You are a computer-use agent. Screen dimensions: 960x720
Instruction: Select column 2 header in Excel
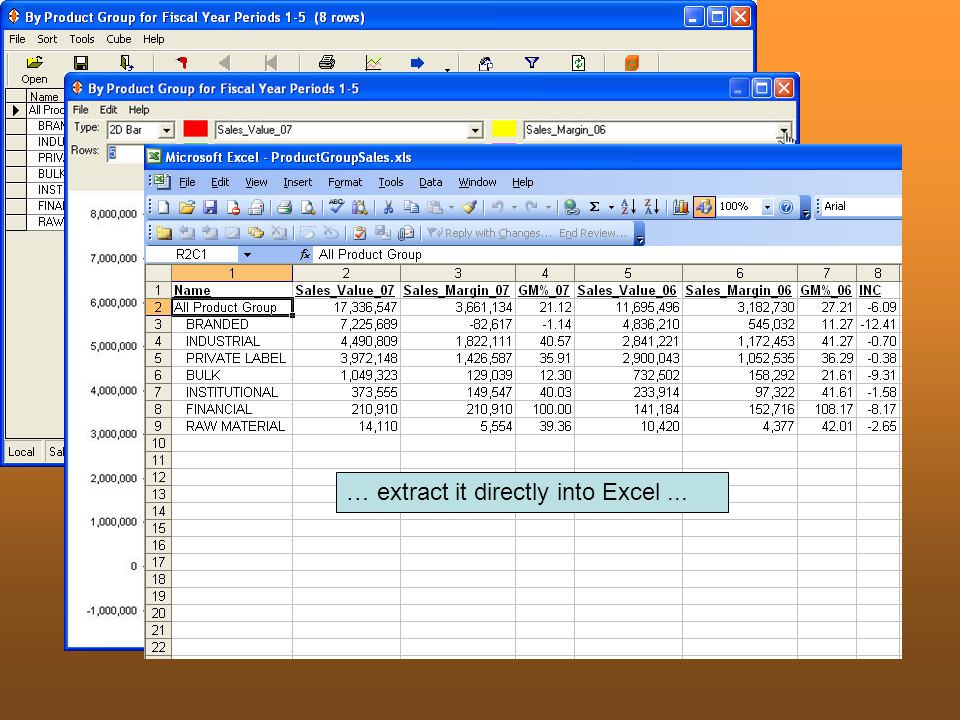tap(346, 273)
